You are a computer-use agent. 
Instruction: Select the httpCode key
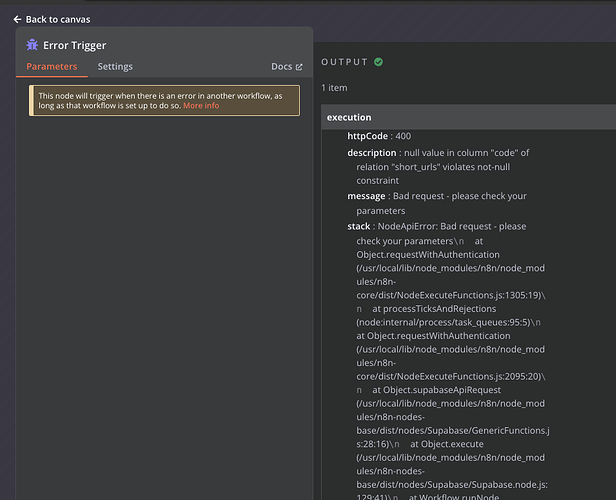367,136
